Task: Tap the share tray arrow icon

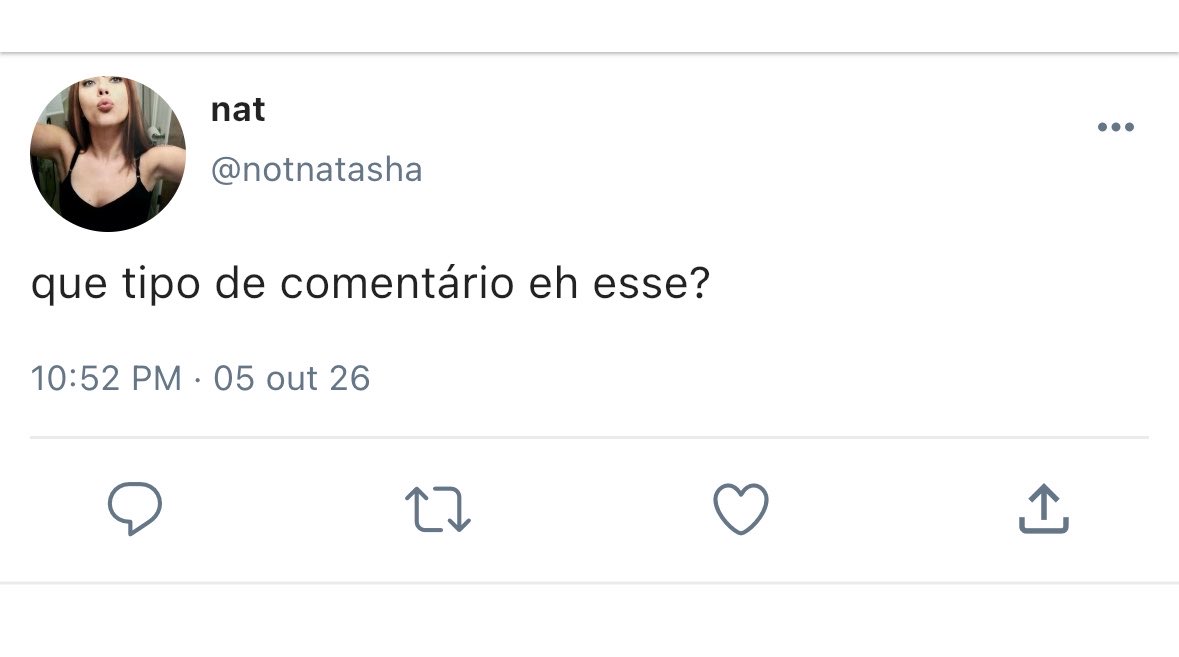Action: (1044, 509)
